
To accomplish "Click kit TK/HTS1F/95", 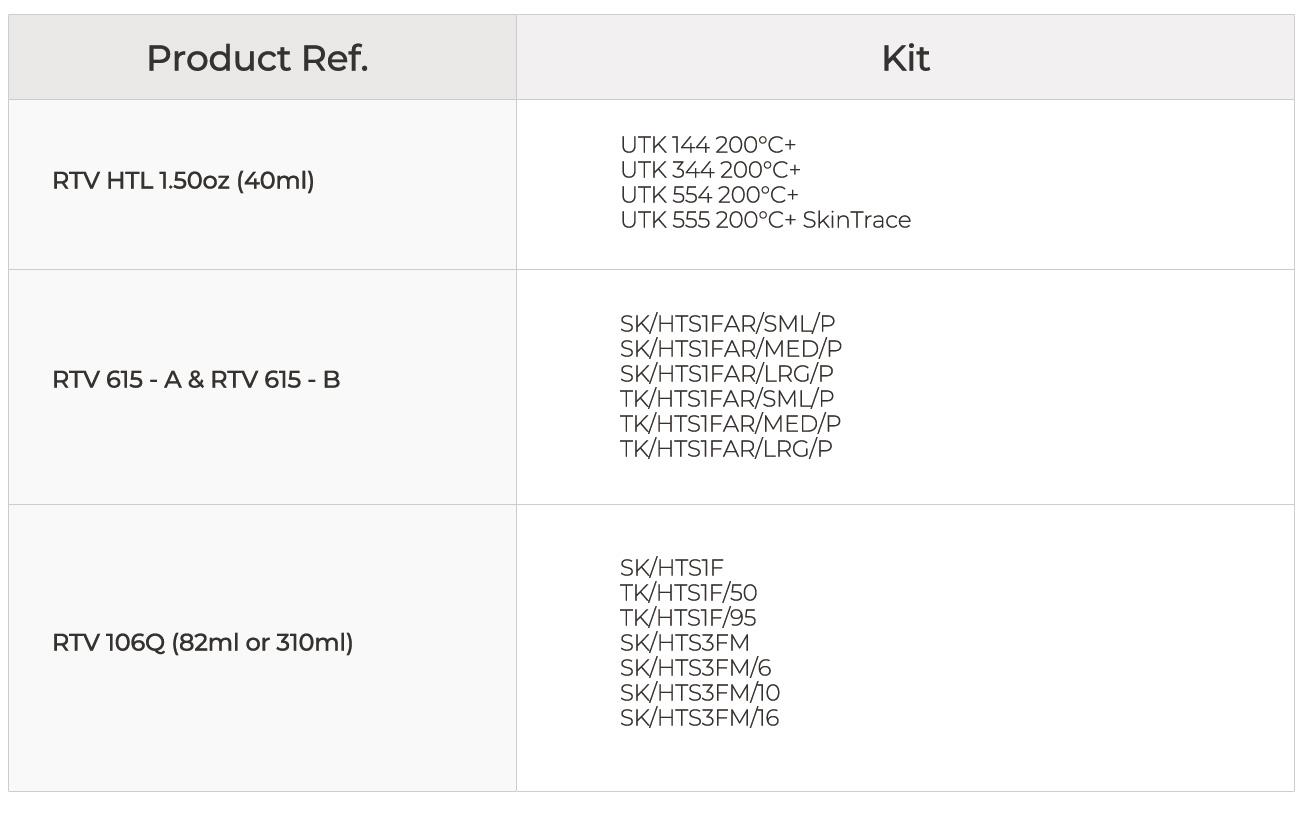I will click(688, 619).
